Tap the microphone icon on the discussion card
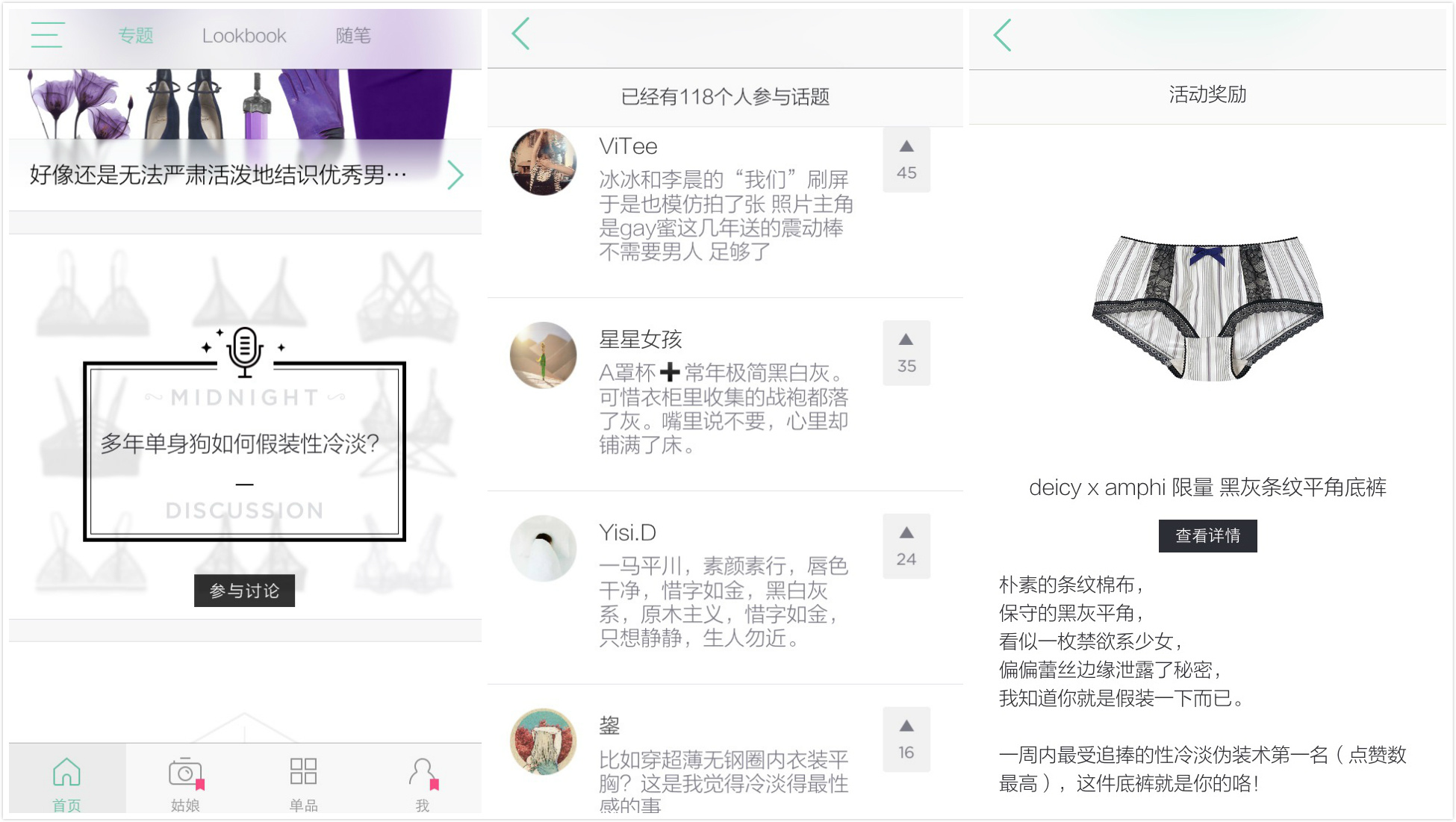This screenshot has width=1456, height=822. click(x=245, y=352)
